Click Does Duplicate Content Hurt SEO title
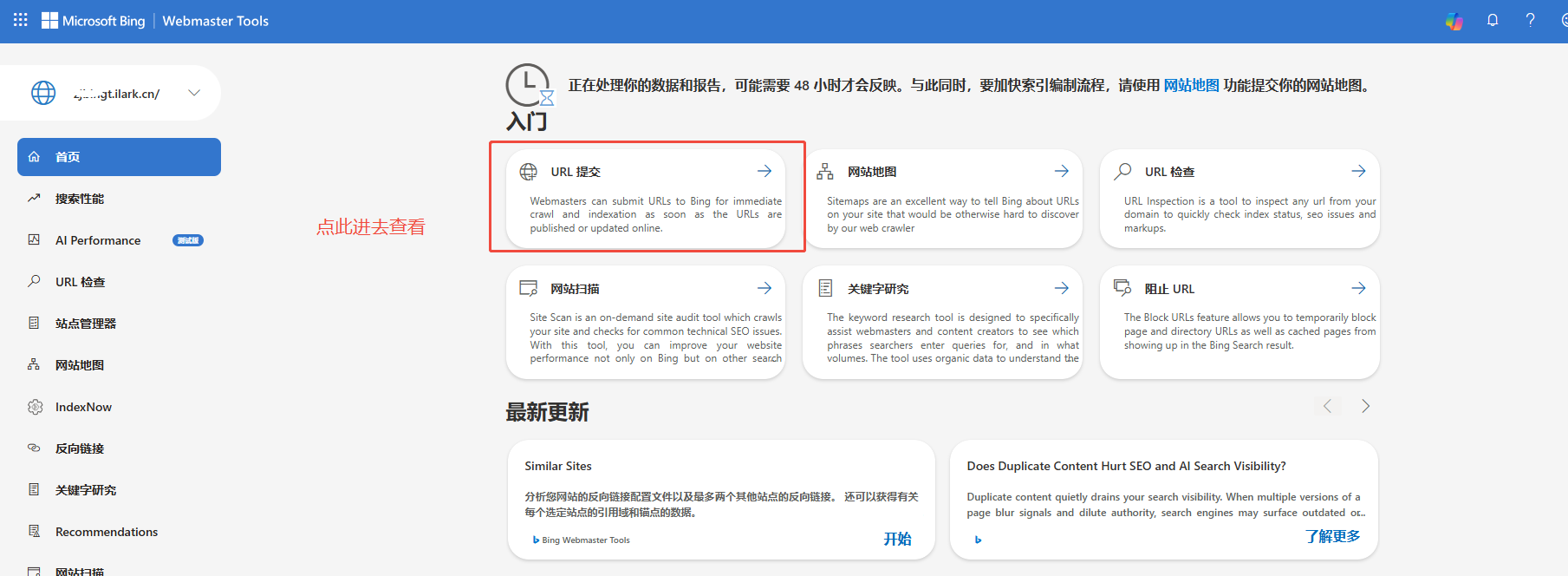 (x=1126, y=466)
